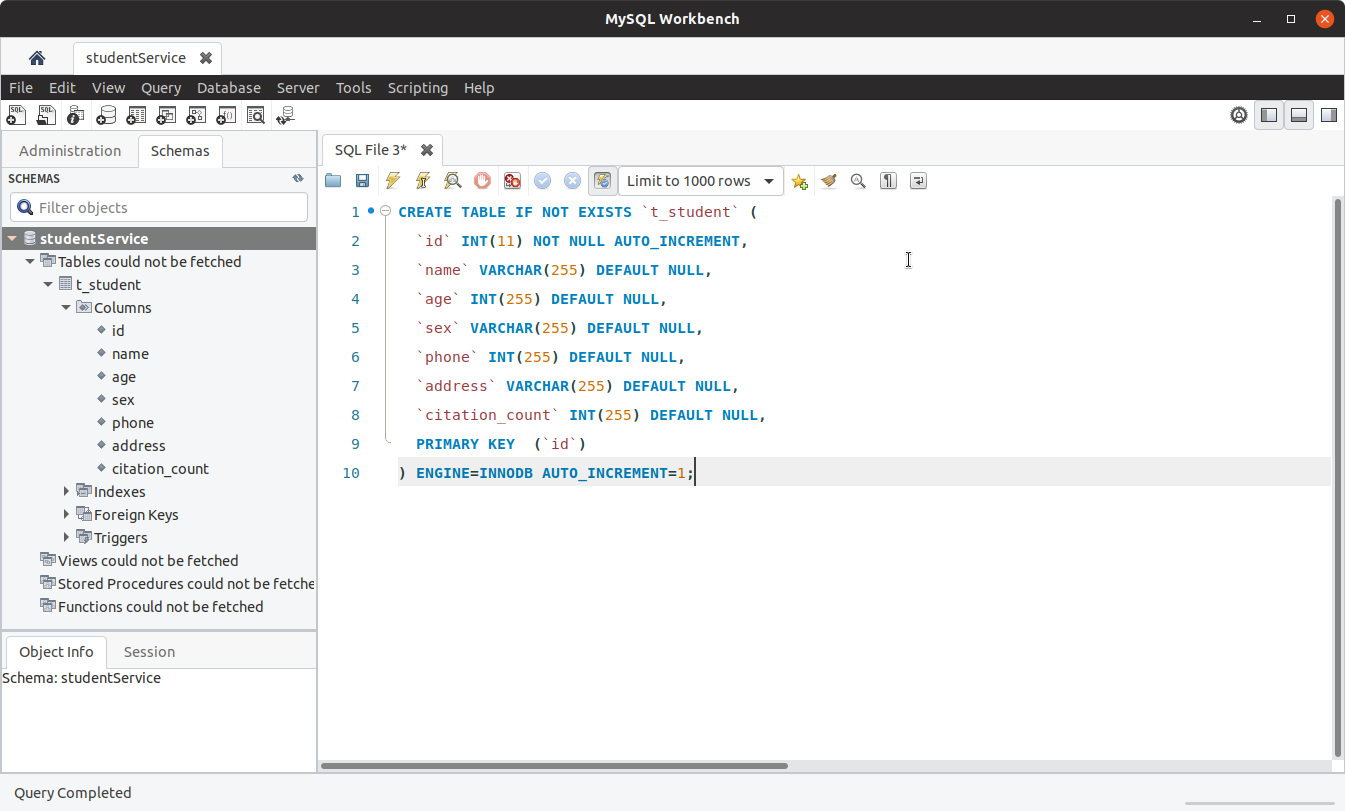Viewport: 1345px width, 811px height.
Task: Open the Database menu
Action: click(x=228, y=87)
